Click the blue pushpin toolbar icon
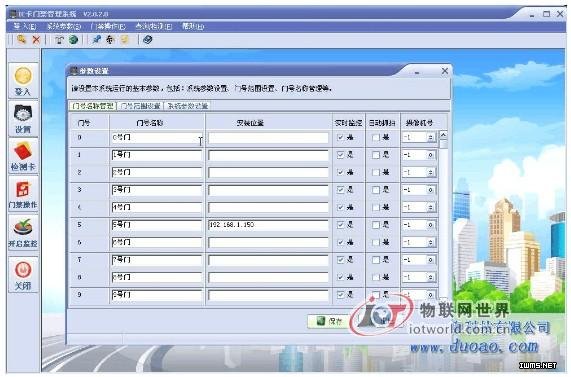571x377 pixels. (96, 39)
